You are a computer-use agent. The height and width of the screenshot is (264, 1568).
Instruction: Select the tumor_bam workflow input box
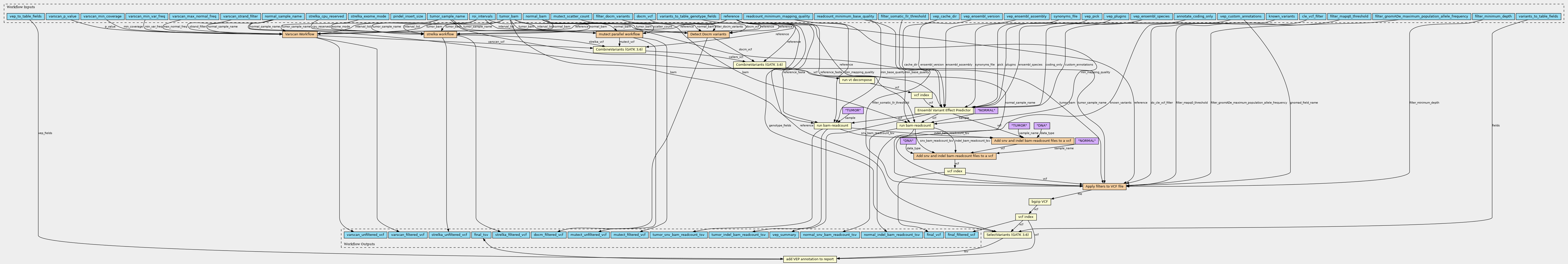[509, 16]
